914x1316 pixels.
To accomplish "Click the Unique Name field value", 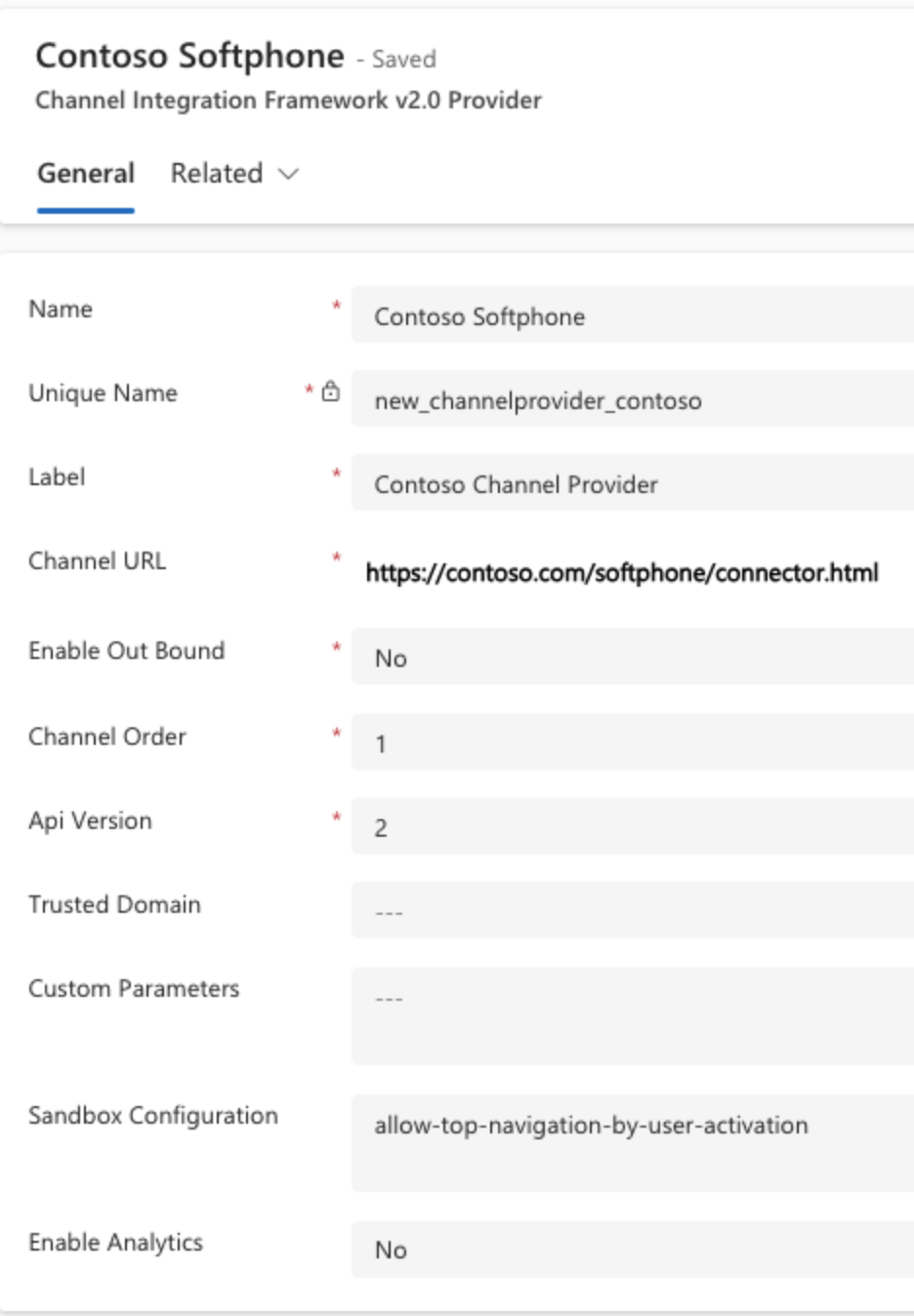I will (x=633, y=399).
